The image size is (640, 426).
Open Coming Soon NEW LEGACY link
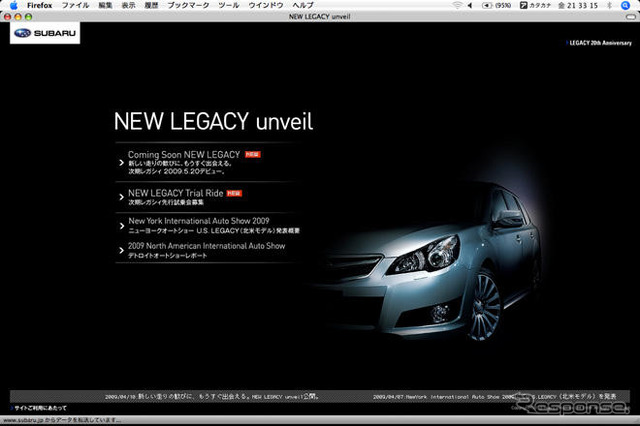coord(184,155)
